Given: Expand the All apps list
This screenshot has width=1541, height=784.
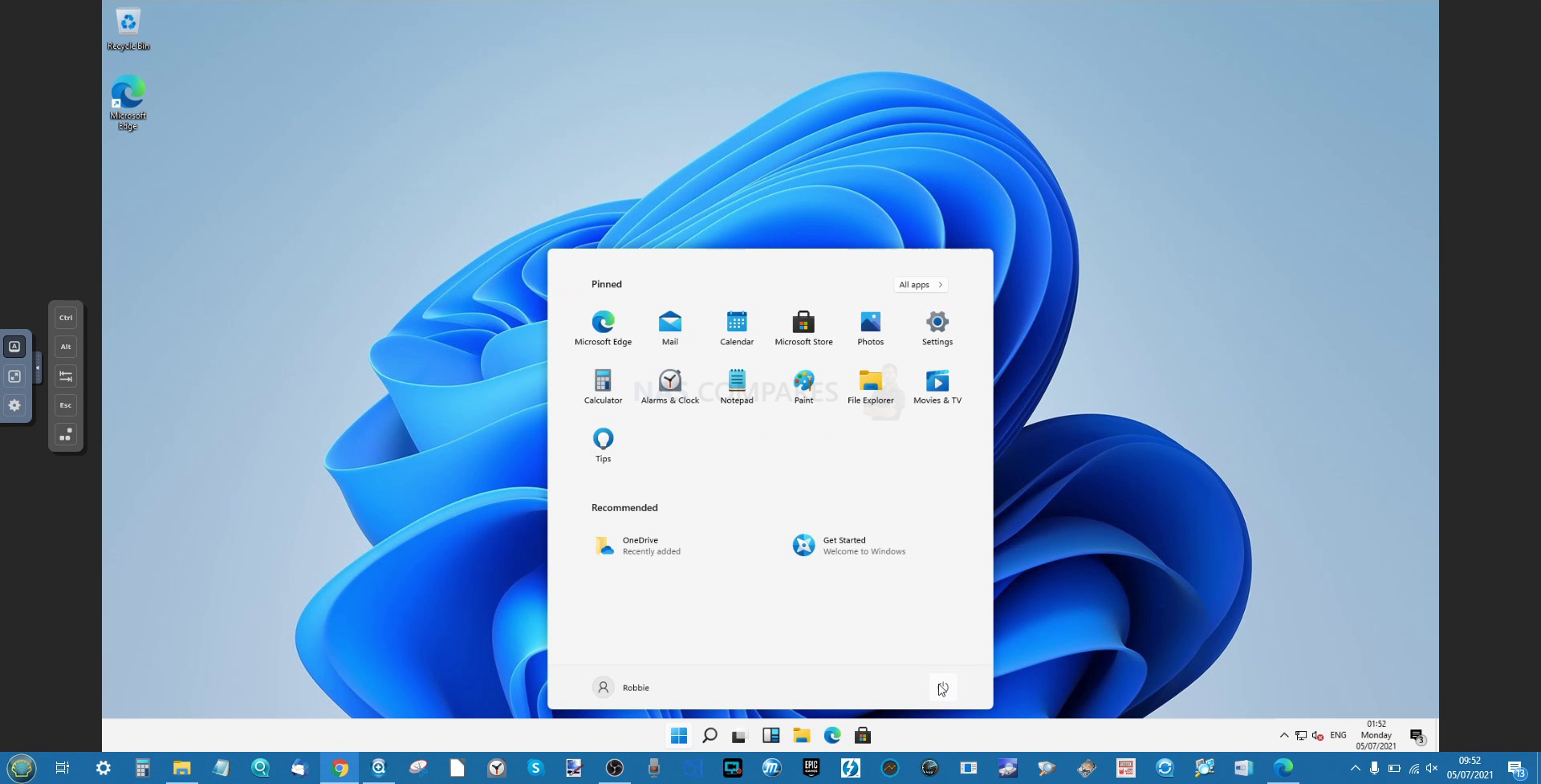Looking at the screenshot, I should point(921,285).
